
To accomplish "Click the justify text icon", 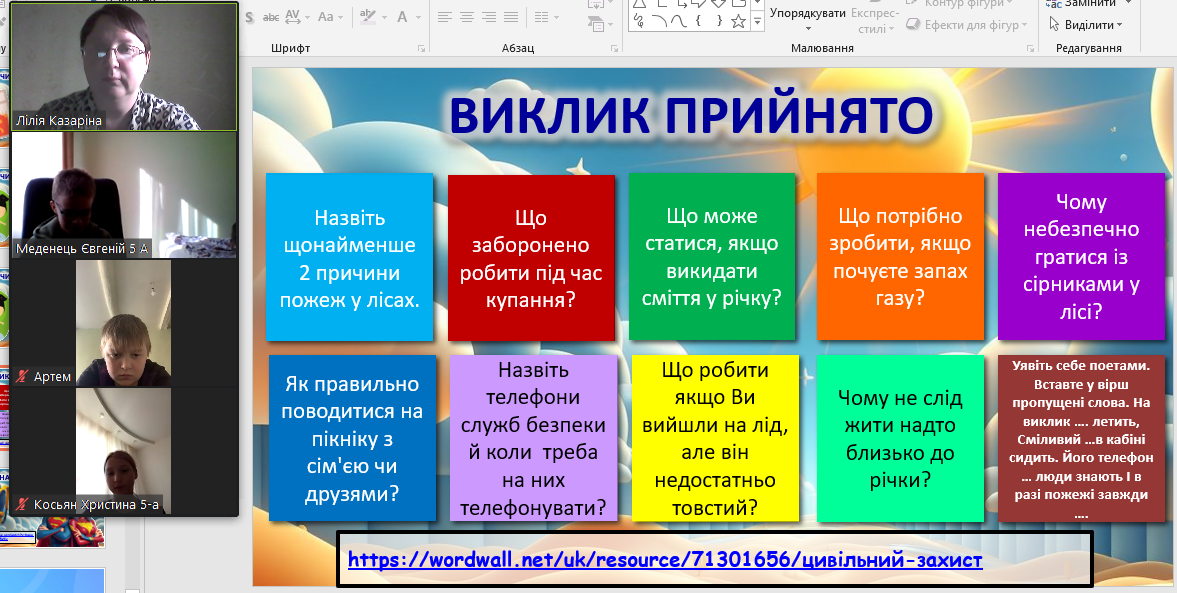I will pos(513,17).
